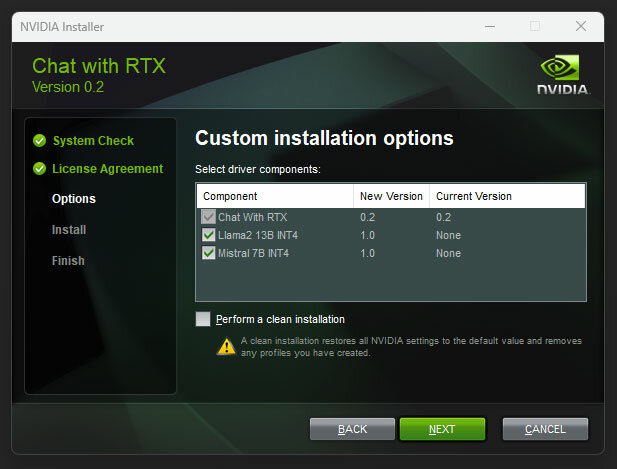Click the NVIDIA logo in the header
Image resolution: width=617 pixels, height=469 pixels.
point(563,74)
